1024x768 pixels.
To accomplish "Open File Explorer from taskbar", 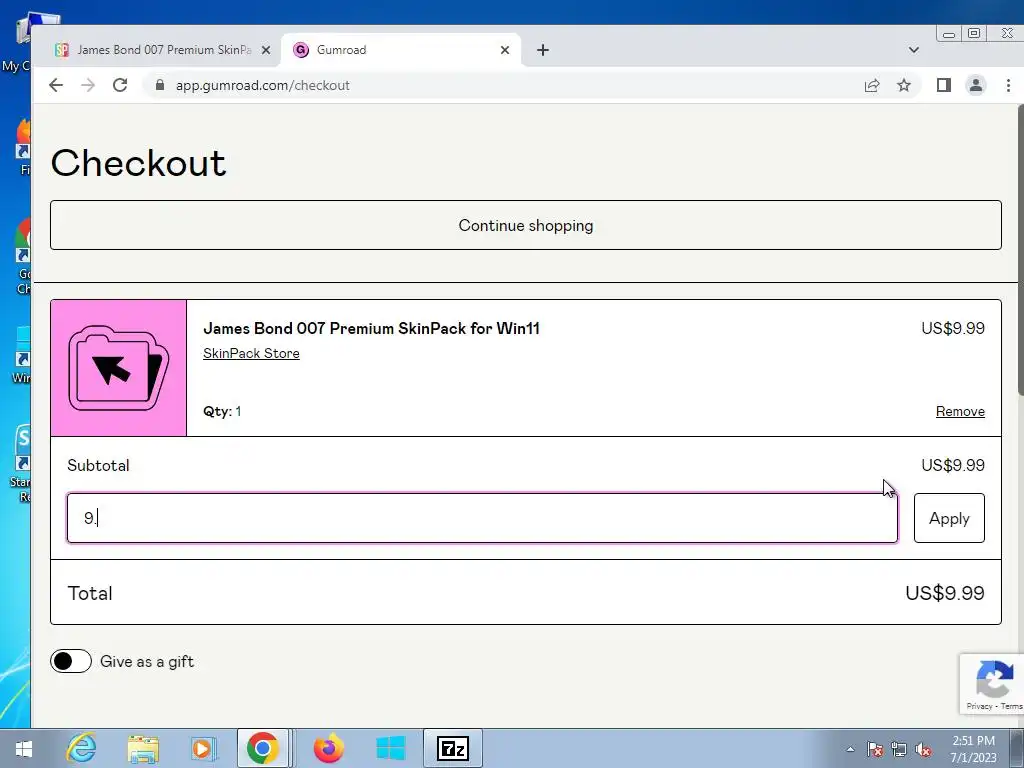I will (x=143, y=748).
